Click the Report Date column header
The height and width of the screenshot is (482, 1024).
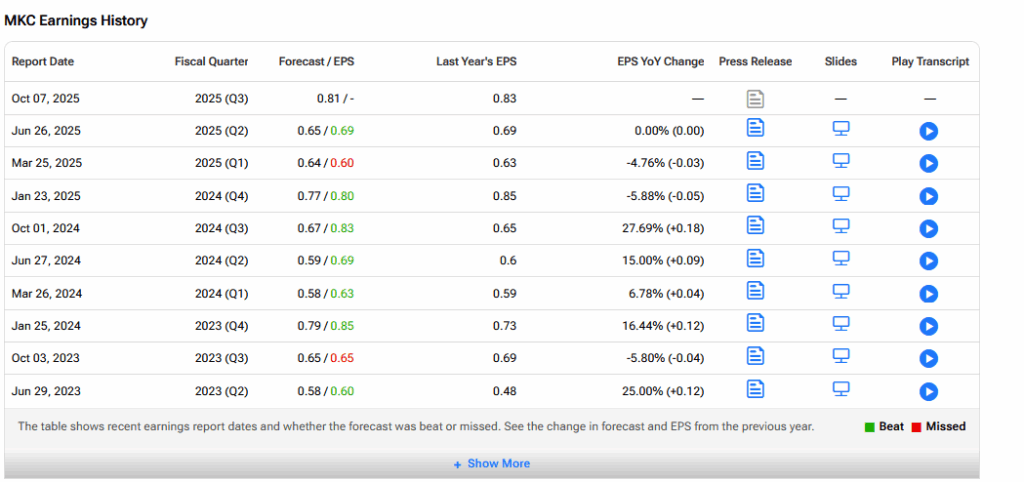pyautogui.click(x=43, y=62)
